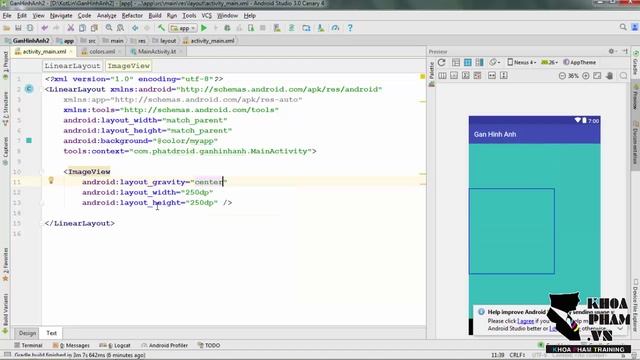
Task: Click the Zoom to Fit preview icon
Action: pyautogui.click(x=597, y=76)
